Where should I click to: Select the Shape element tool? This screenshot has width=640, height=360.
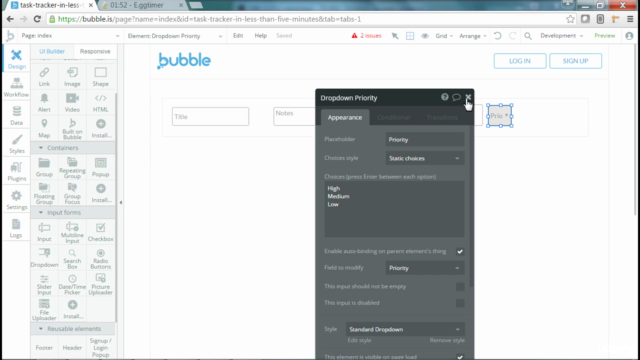tap(100, 77)
